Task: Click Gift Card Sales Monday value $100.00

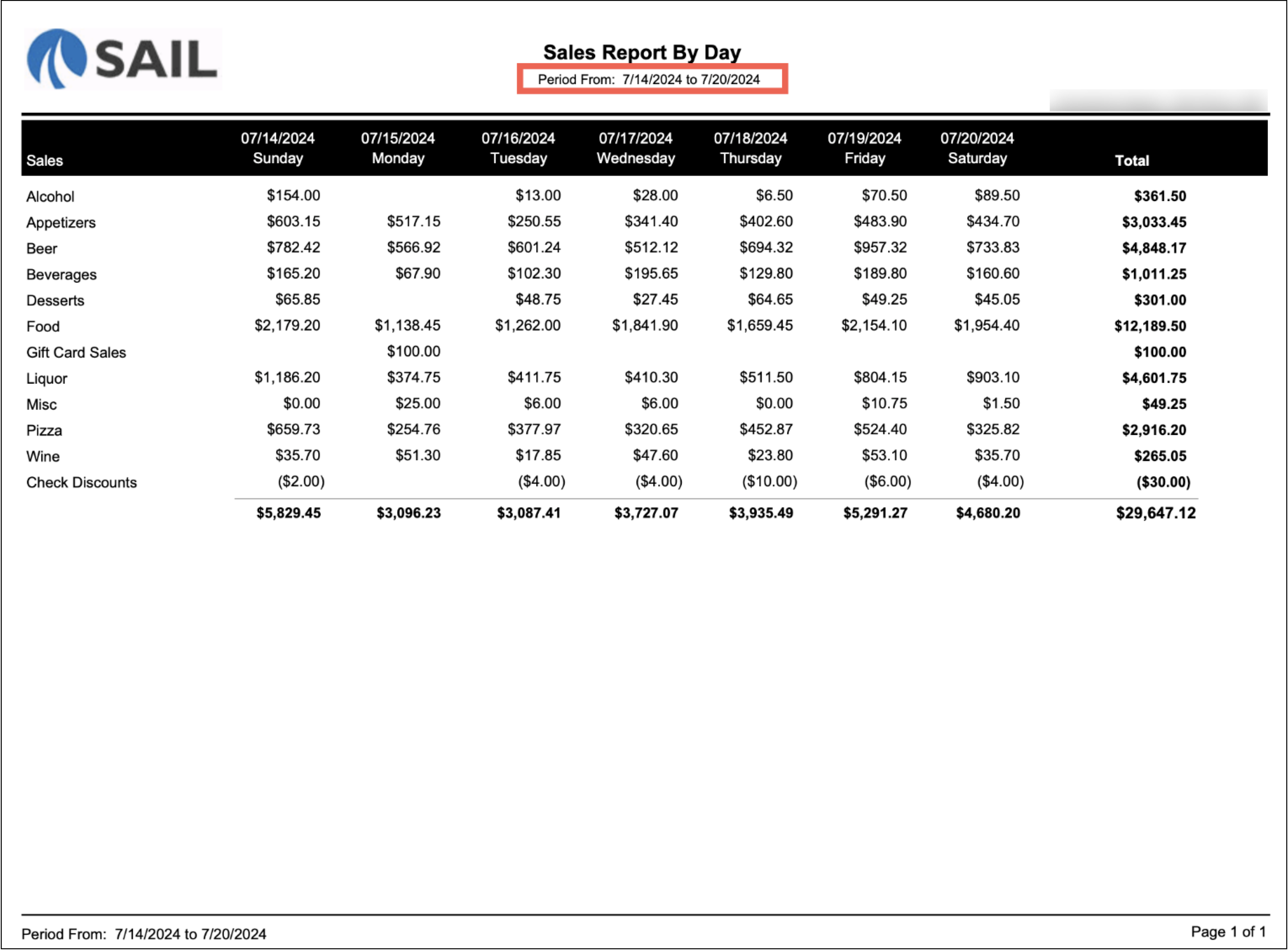Action: pyautogui.click(x=414, y=351)
